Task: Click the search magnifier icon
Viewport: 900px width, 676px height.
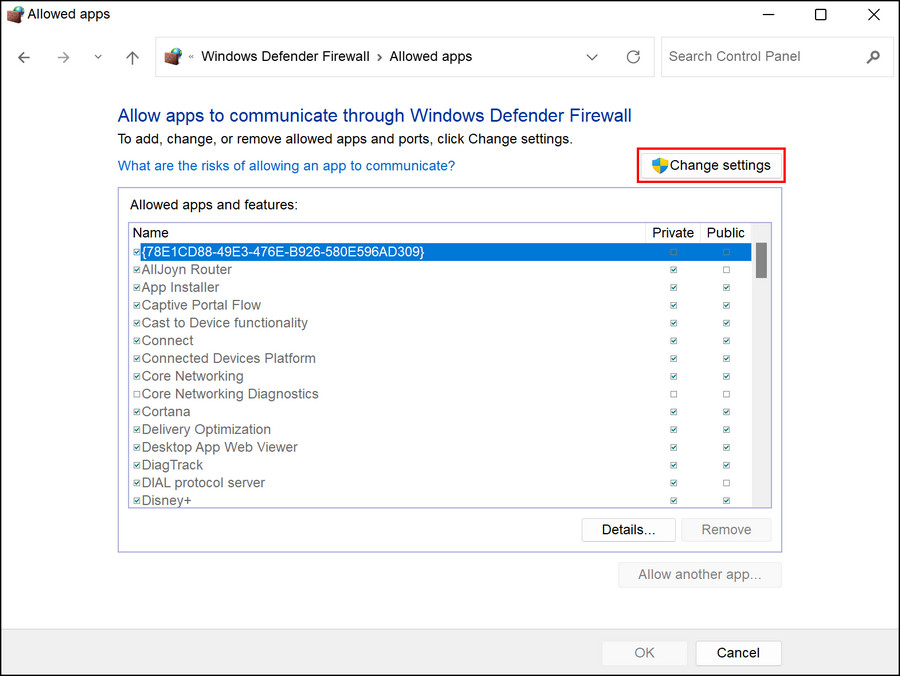Action: pos(873,57)
